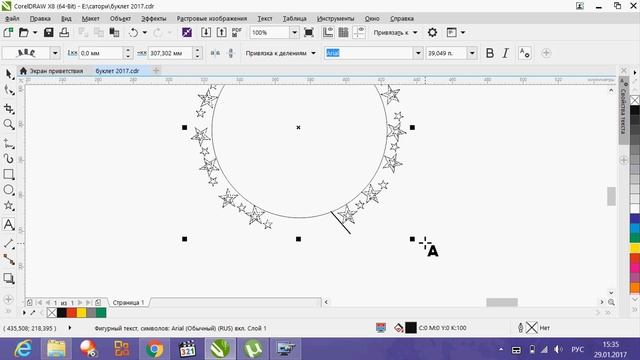Select the Страница 1 page tab
Image resolution: width=640 pixels, height=360 pixels.
tap(128, 302)
